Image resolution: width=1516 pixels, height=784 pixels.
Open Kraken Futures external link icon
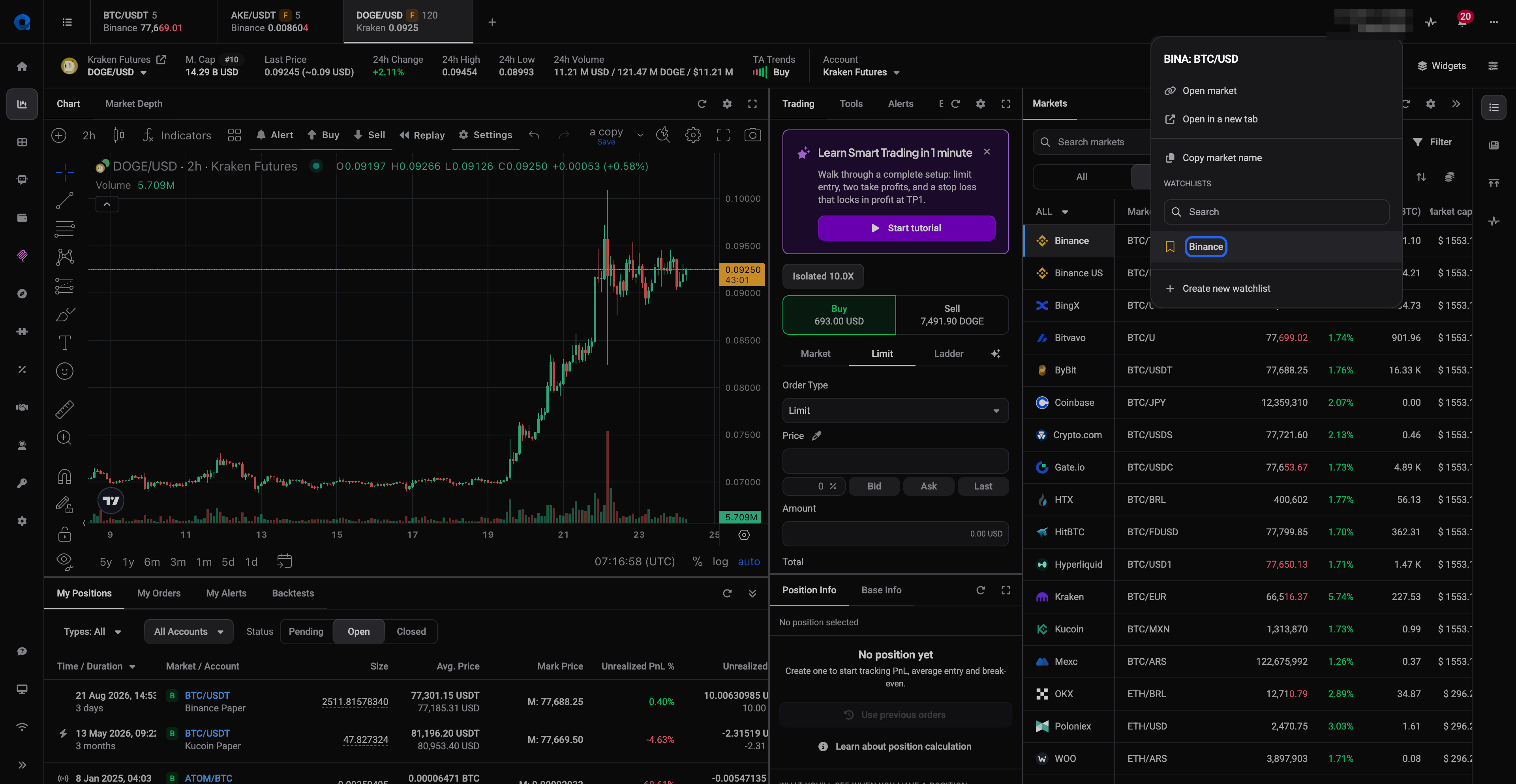[161, 60]
